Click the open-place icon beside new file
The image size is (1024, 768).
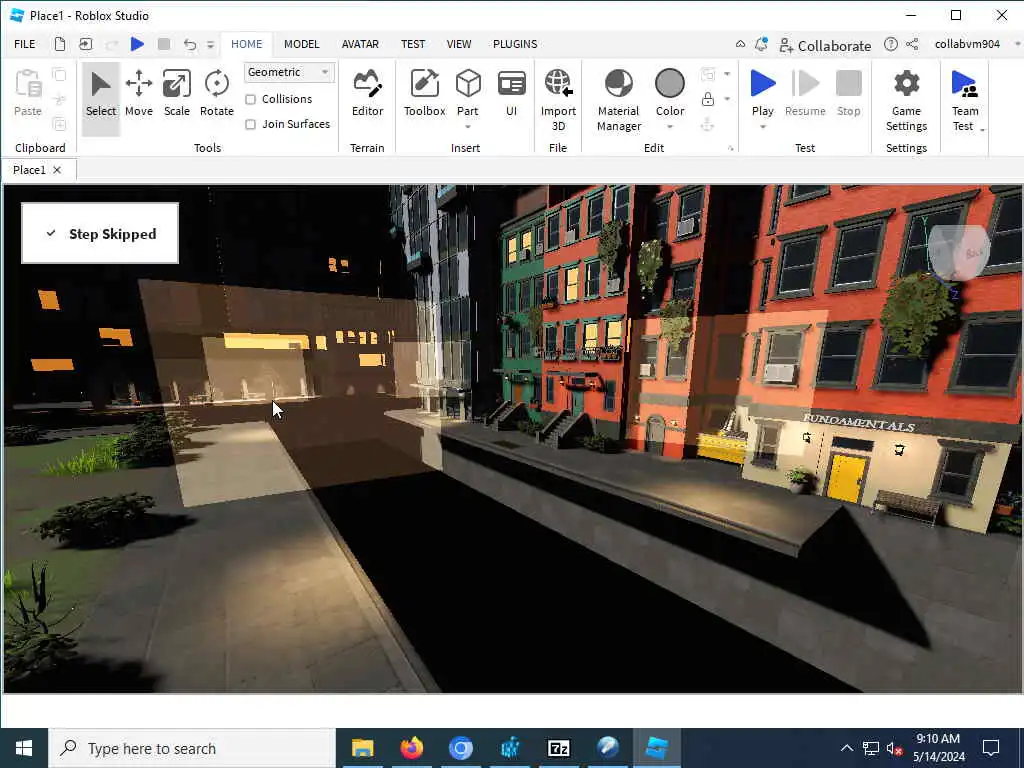coord(86,44)
